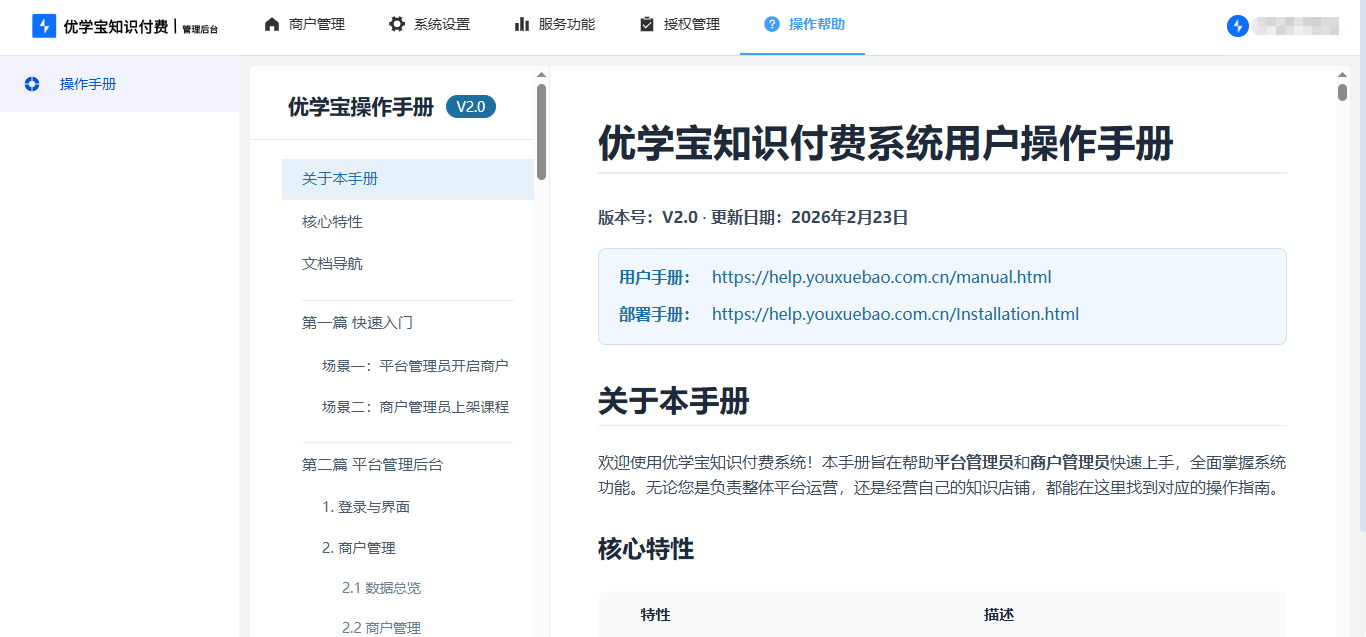The height and width of the screenshot is (637, 1366).
Task: Click the gear icon for 系统设置
Action: click(397, 24)
